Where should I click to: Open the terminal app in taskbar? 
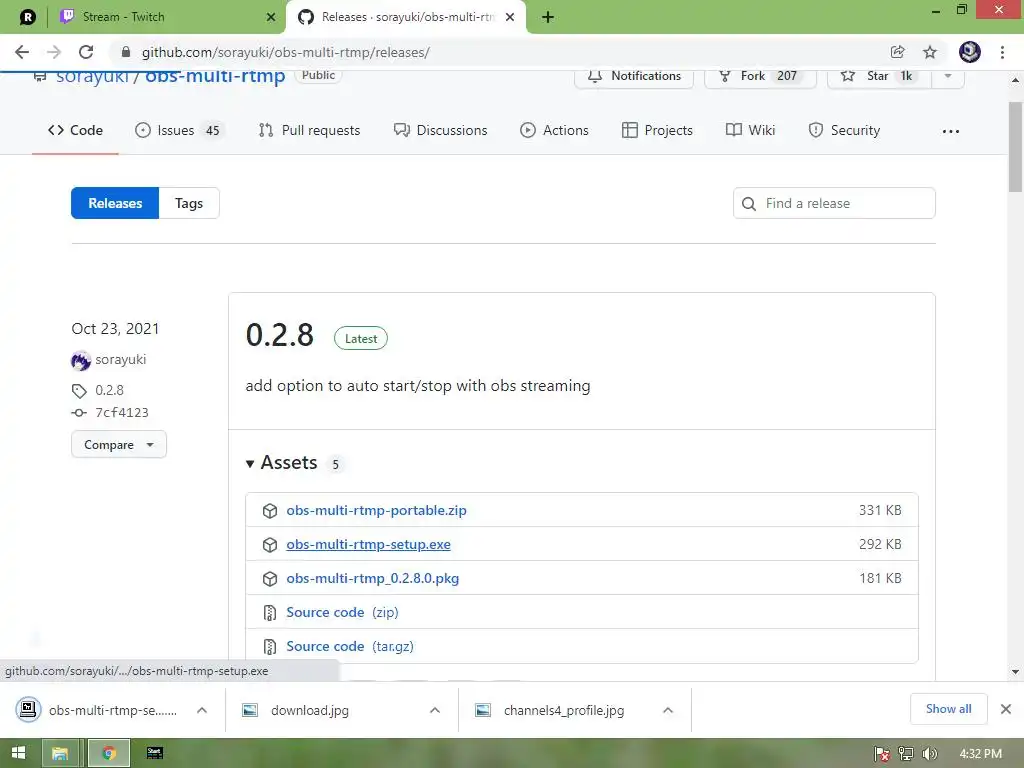click(x=155, y=753)
